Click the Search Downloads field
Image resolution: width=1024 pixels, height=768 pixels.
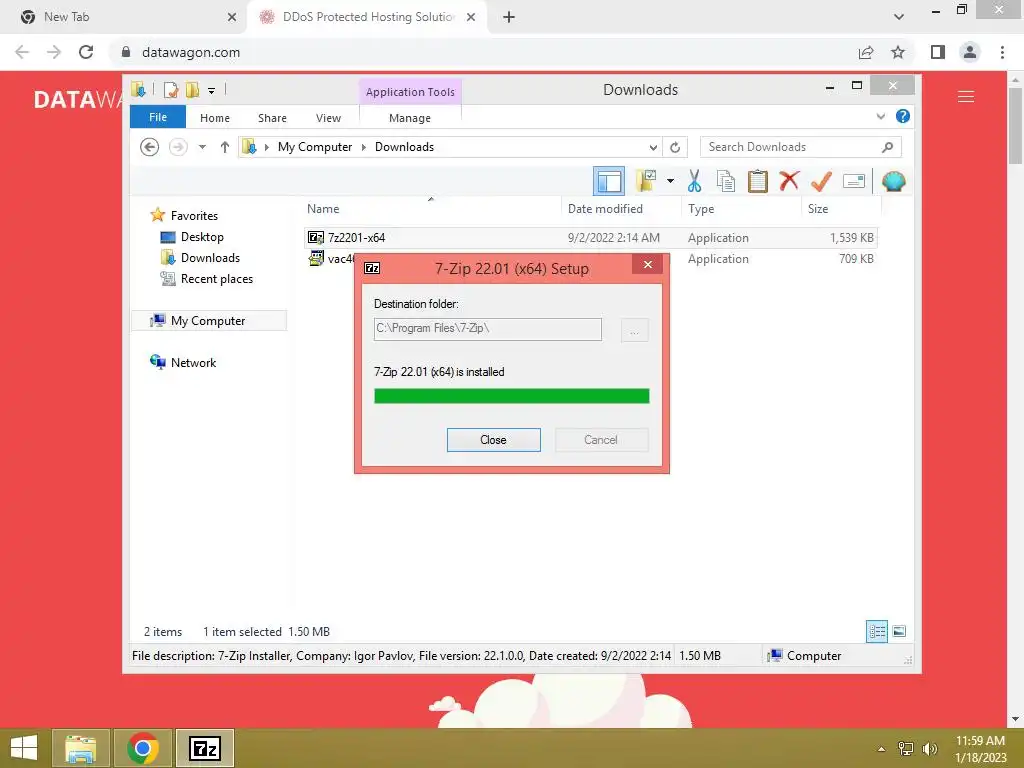pyautogui.click(x=801, y=147)
